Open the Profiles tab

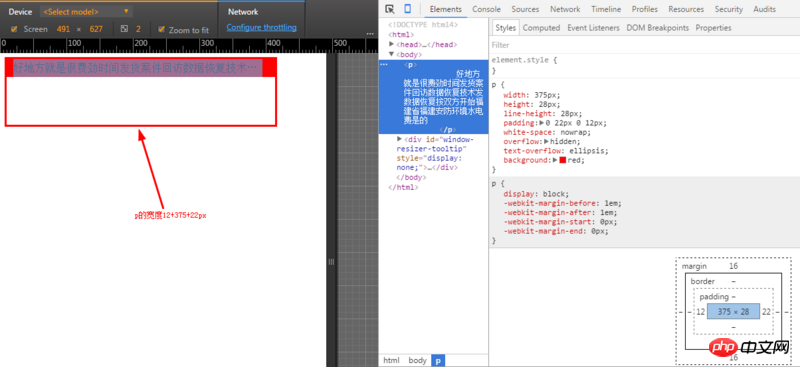pos(644,9)
